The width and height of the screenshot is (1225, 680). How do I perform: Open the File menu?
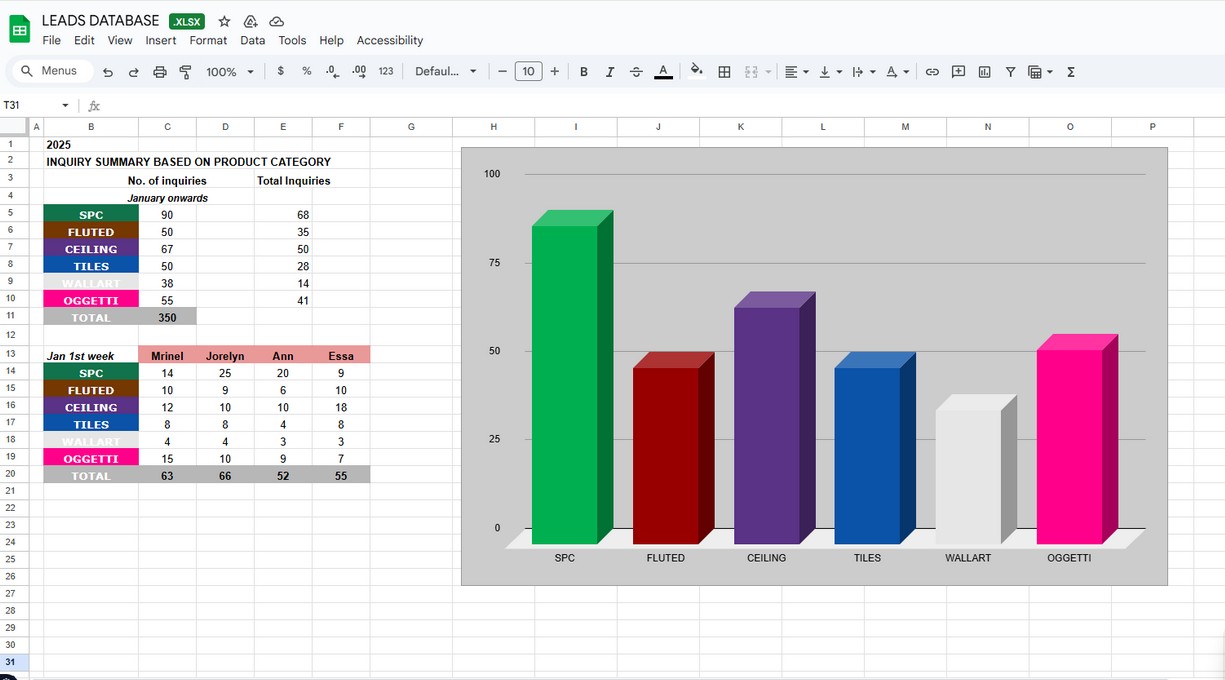[x=51, y=40]
